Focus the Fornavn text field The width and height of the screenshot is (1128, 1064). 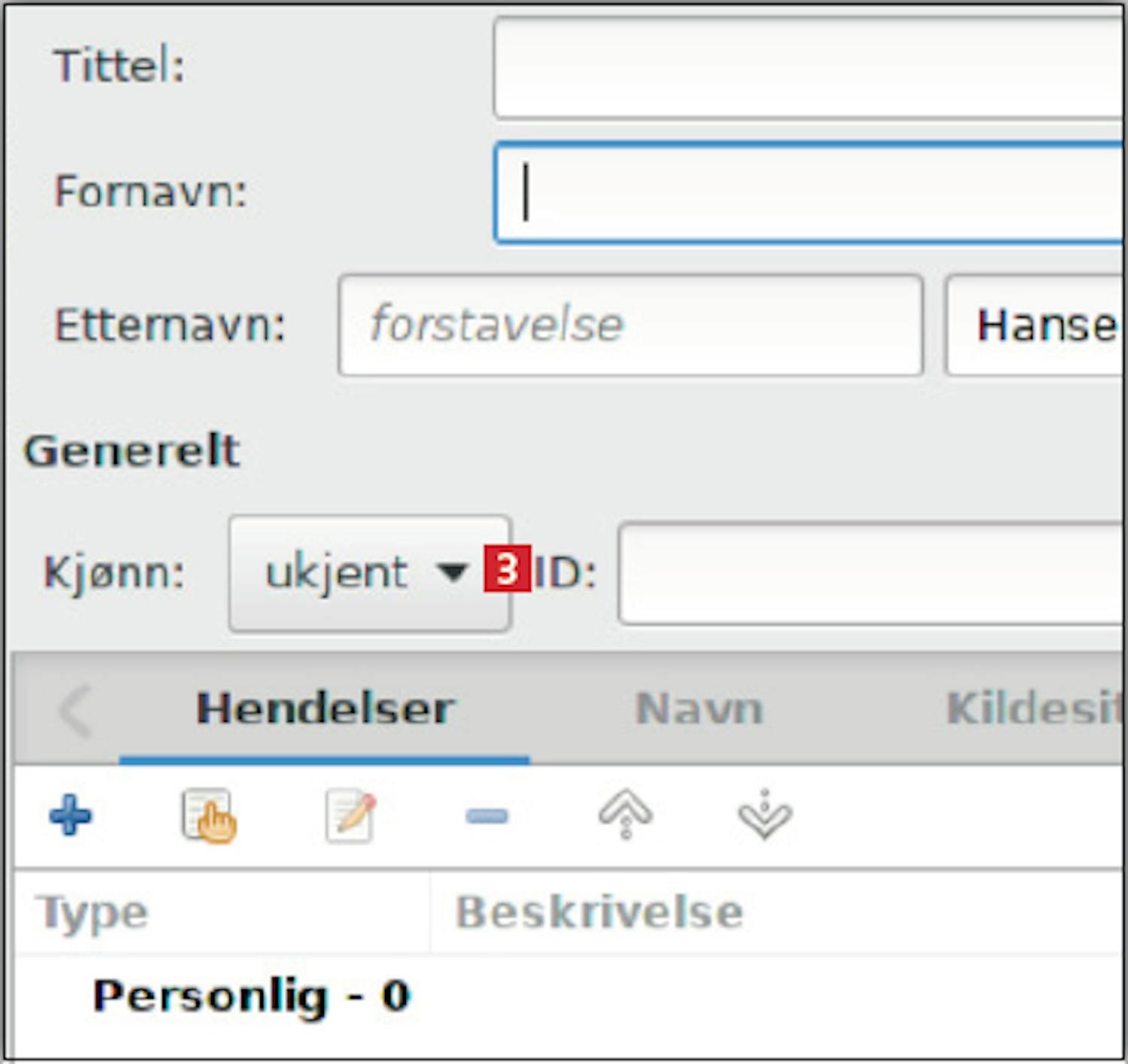(808, 192)
